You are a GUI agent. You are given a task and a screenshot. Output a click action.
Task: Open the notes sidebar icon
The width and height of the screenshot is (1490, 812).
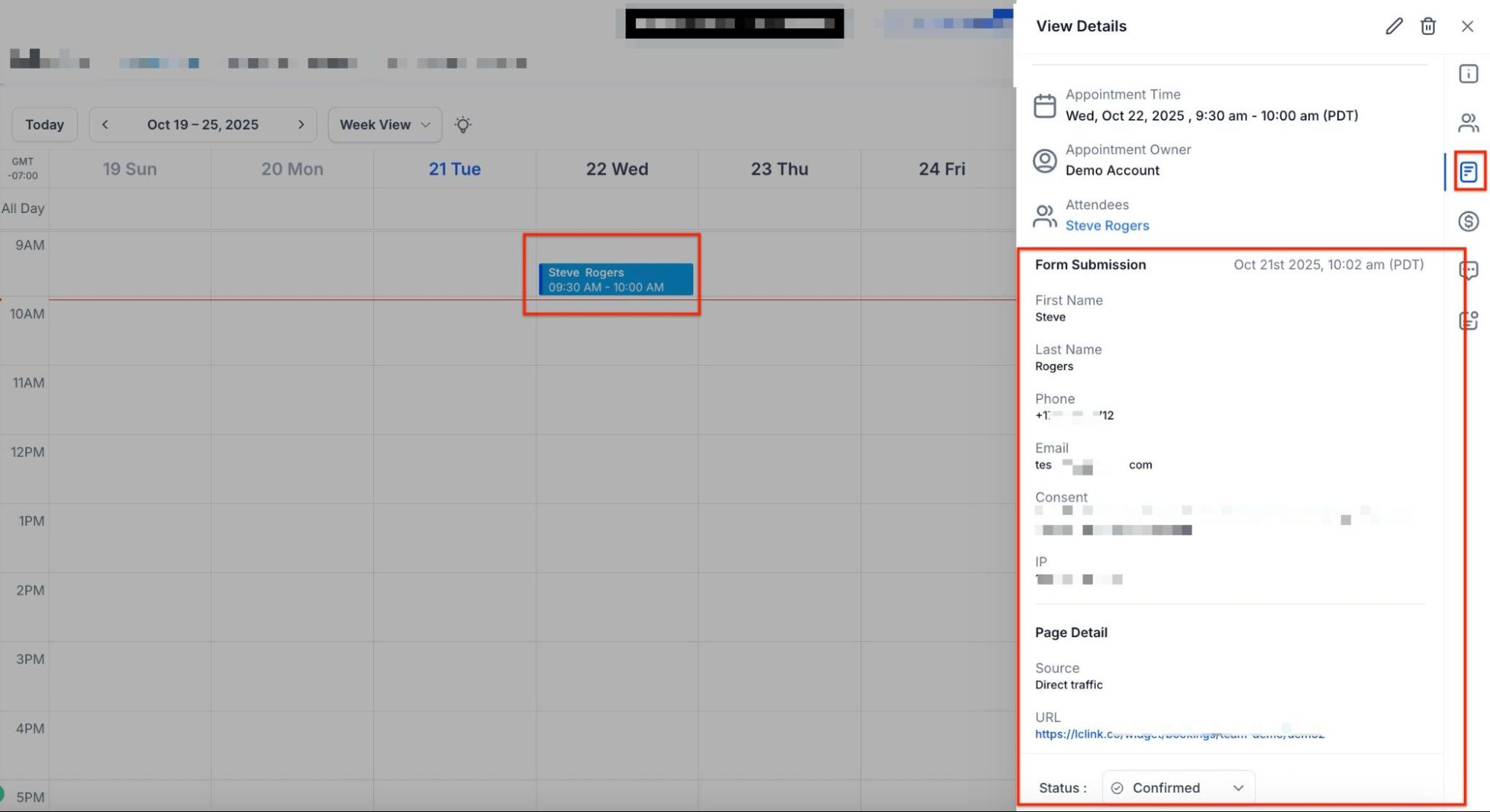coord(1468,320)
